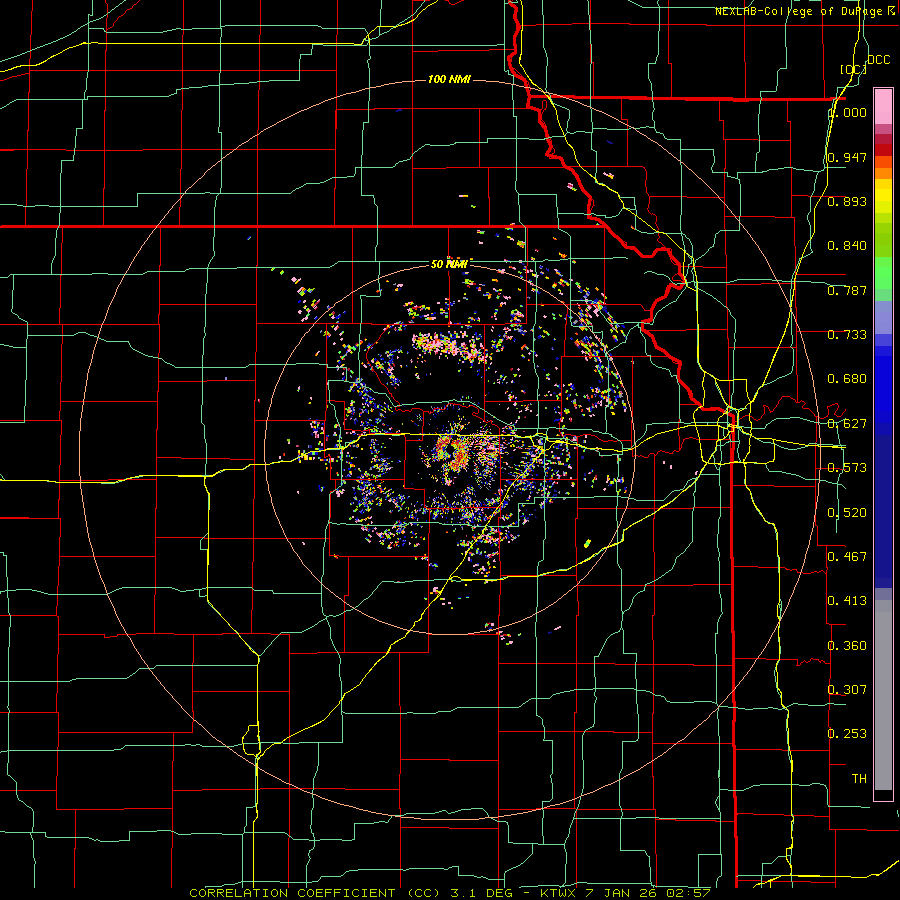Click the 50 NMI range ring label
The width and height of the screenshot is (900, 900).
tap(449, 264)
